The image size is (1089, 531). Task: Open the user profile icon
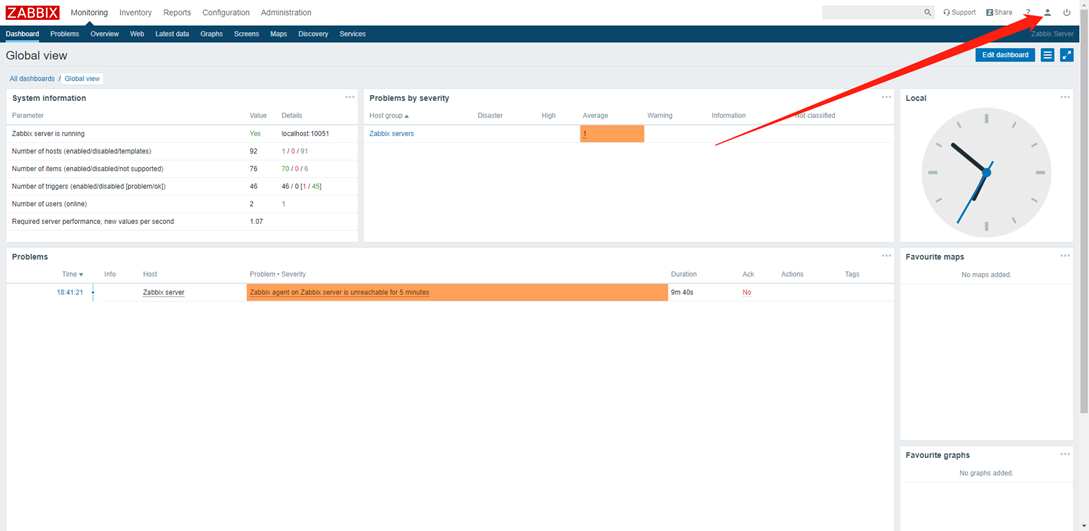click(x=1047, y=13)
